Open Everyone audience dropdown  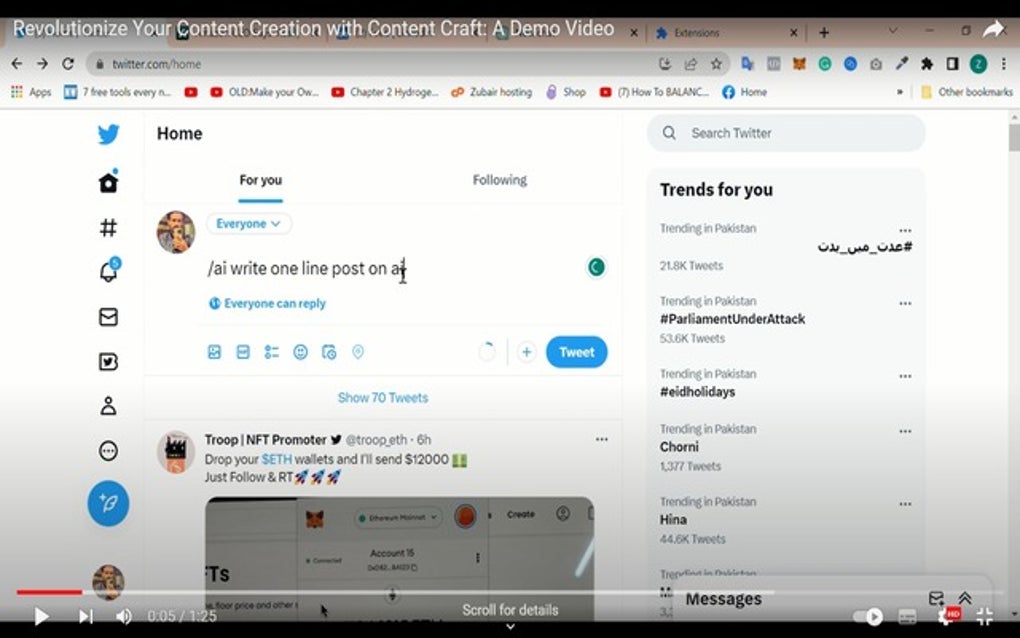coord(248,224)
